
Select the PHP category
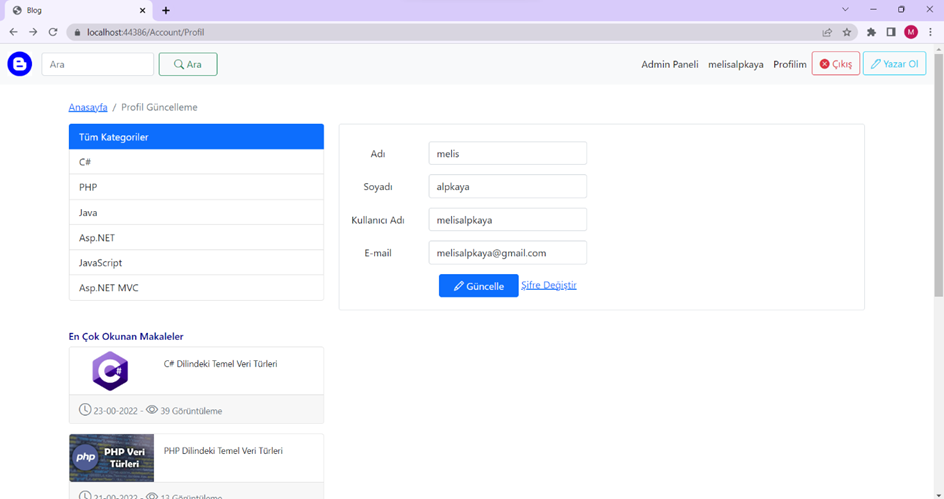pyautogui.click(x=196, y=187)
